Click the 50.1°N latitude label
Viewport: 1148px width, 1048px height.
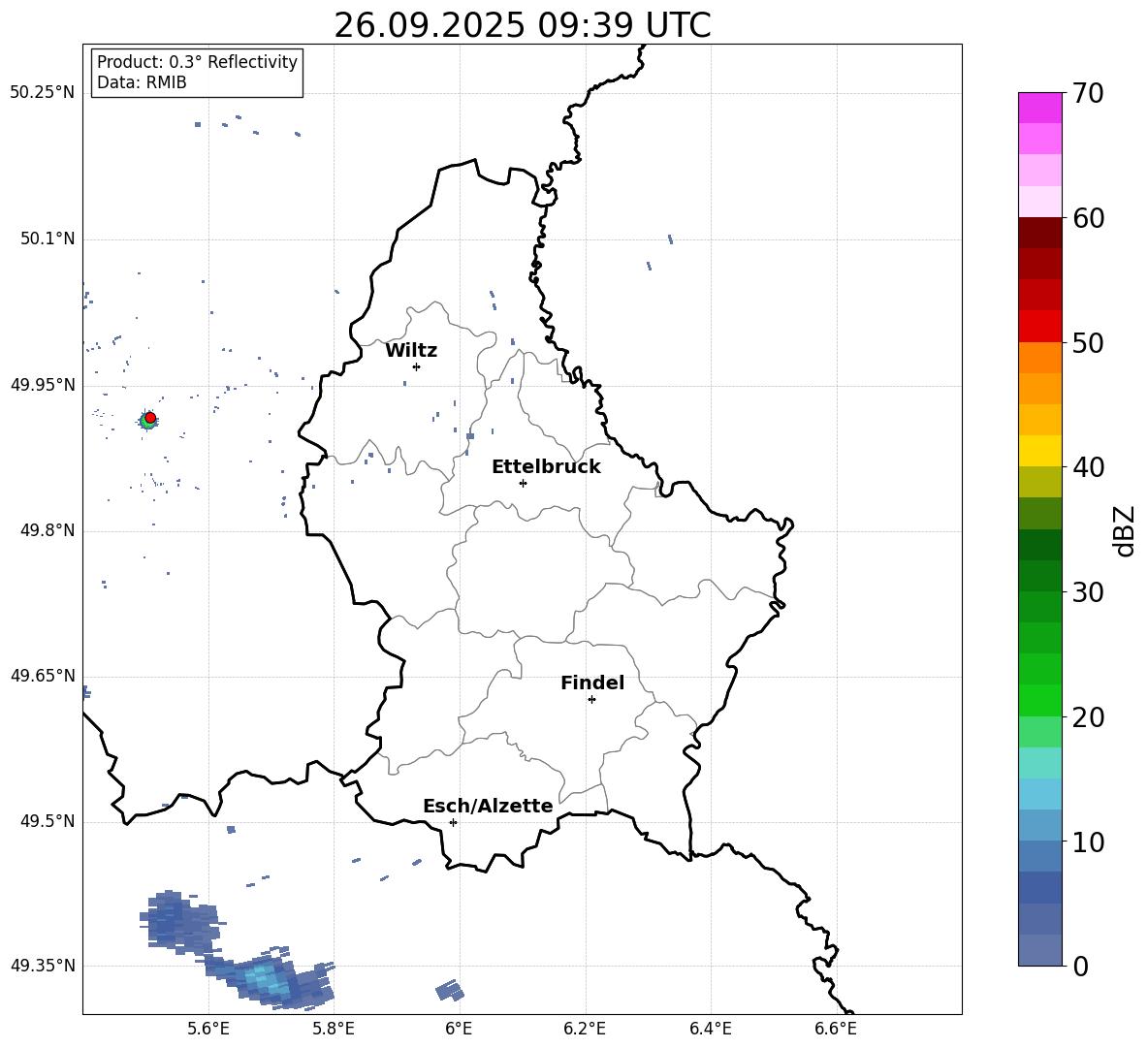pyautogui.click(x=48, y=238)
